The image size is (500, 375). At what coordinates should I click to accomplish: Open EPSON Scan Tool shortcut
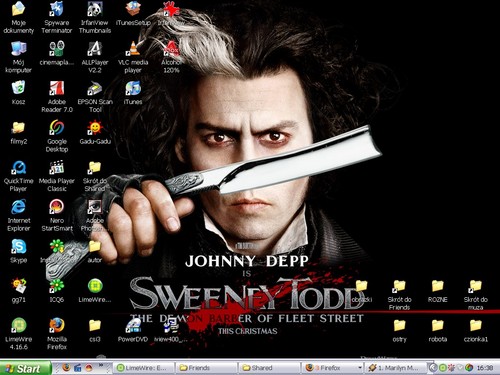click(95, 96)
